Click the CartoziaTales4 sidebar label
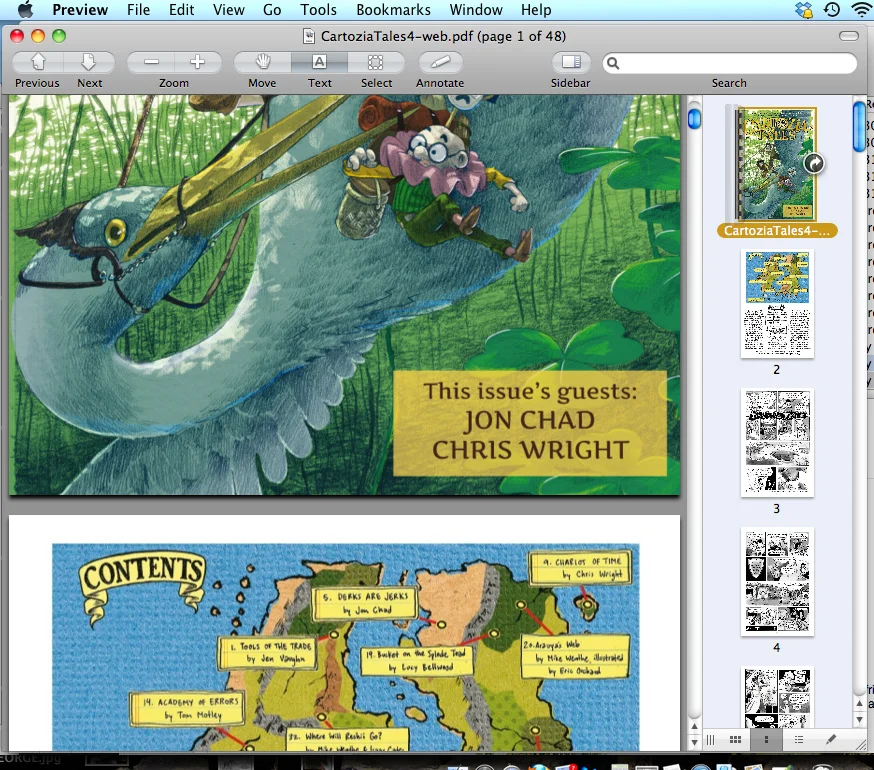The width and height of the screenshot is (874, 770). 776,231
